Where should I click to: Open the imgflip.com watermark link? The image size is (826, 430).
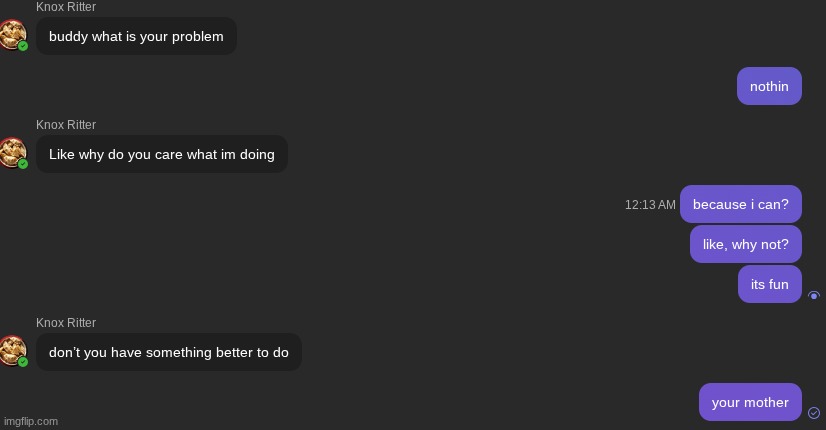click(31, 421)
